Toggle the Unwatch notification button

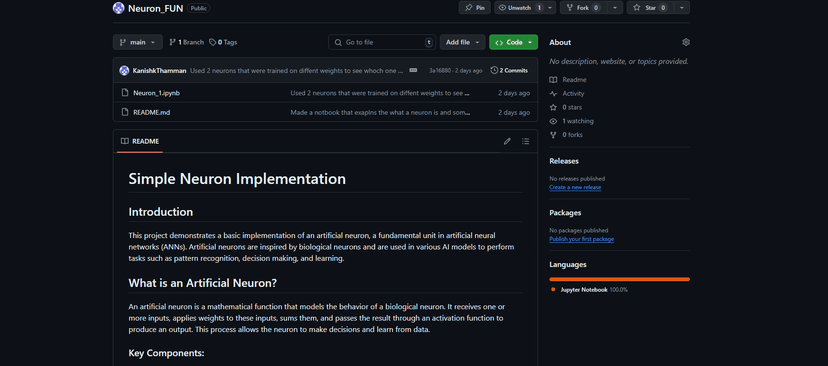(520, 8)
